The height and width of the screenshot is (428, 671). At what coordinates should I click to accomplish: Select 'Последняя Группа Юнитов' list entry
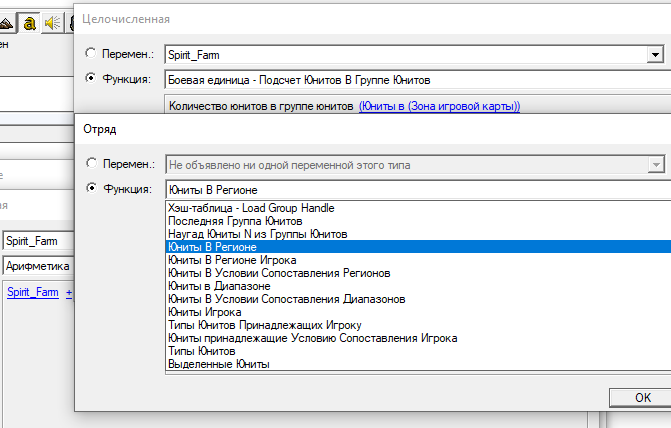pos(235,221)
